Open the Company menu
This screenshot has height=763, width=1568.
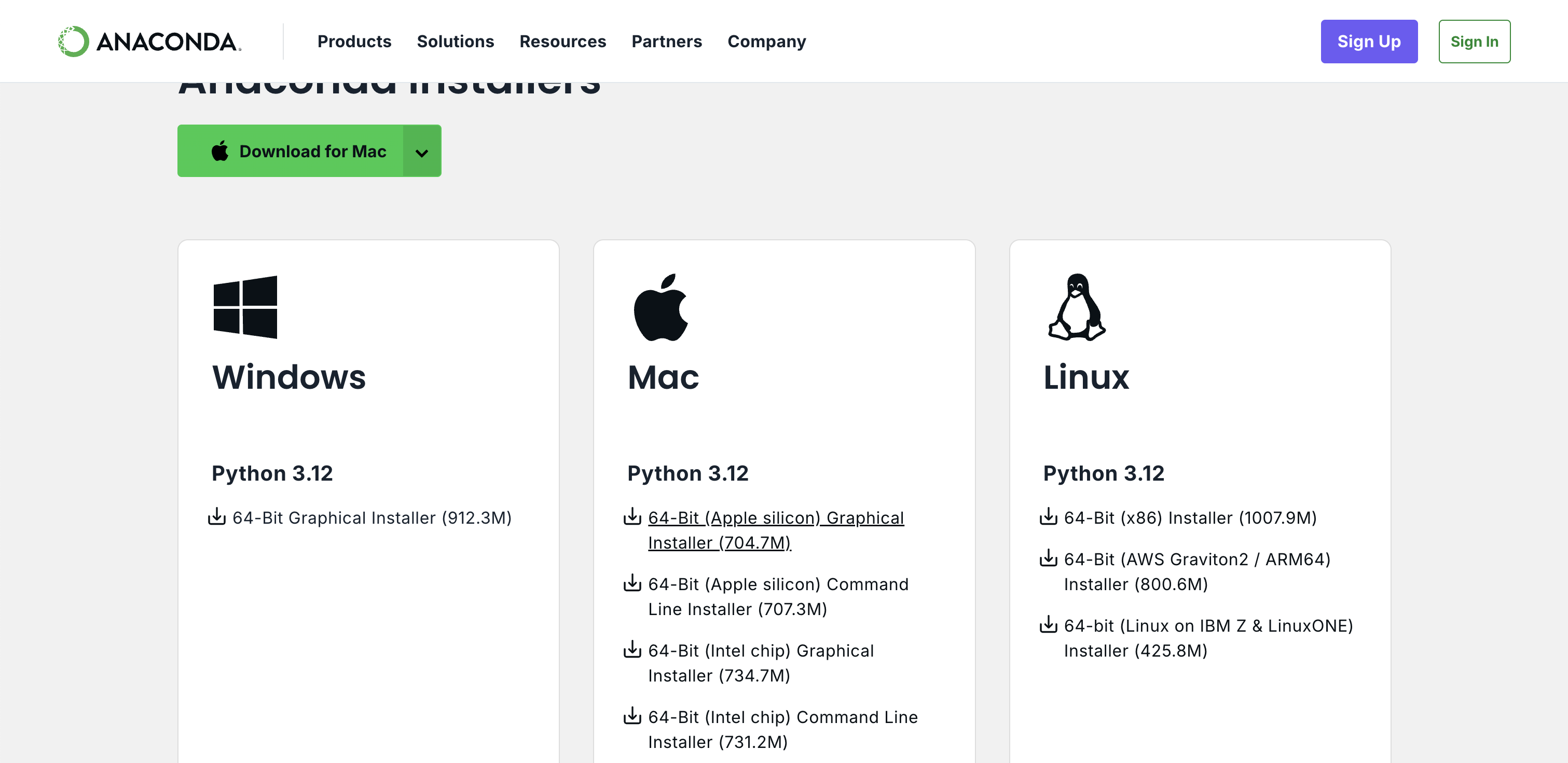tap(766, 42)
